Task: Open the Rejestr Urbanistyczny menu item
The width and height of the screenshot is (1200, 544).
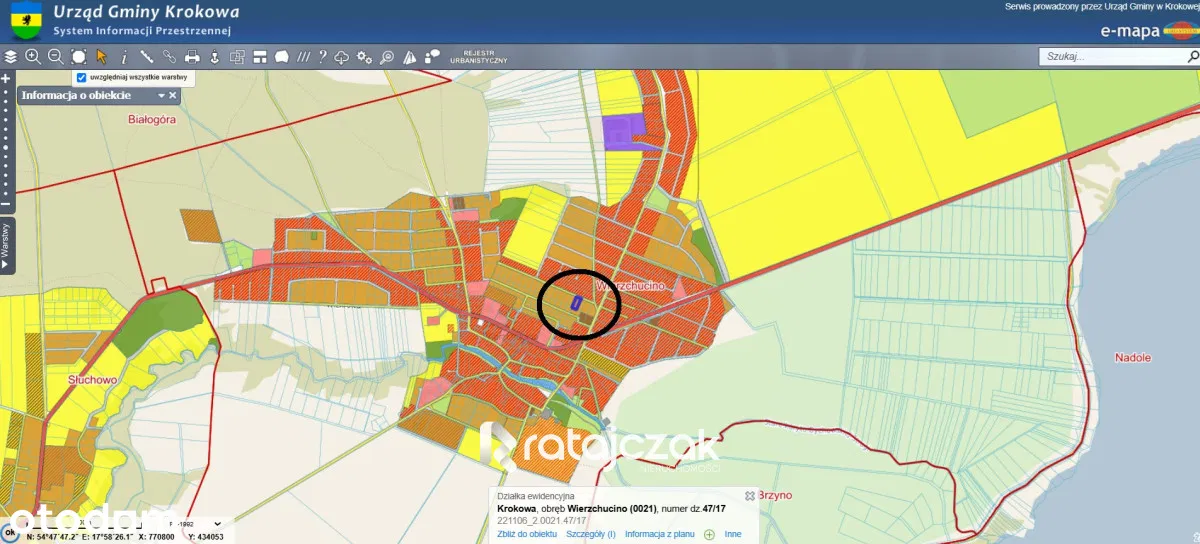Action: (479, 57)
